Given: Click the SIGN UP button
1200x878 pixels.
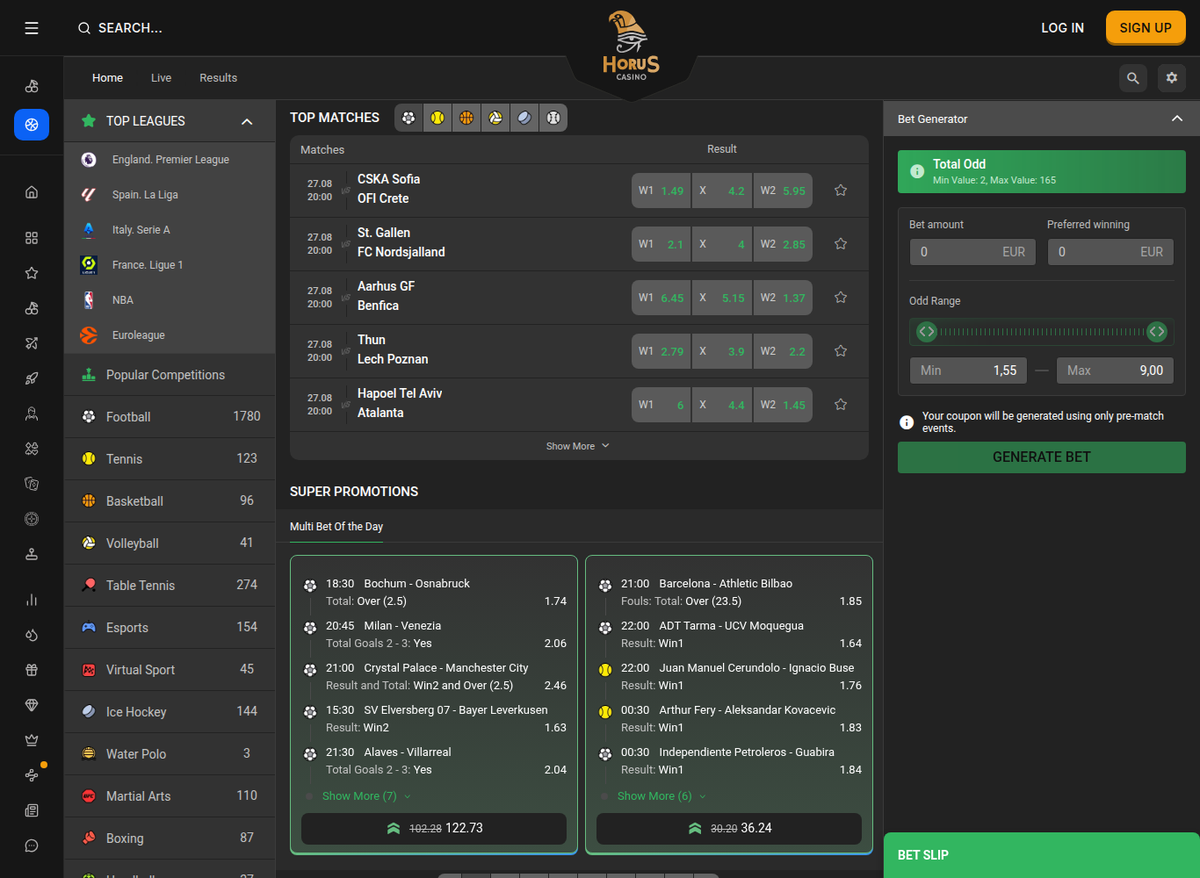Looking at the screenshot, I should click(1145, 28).
